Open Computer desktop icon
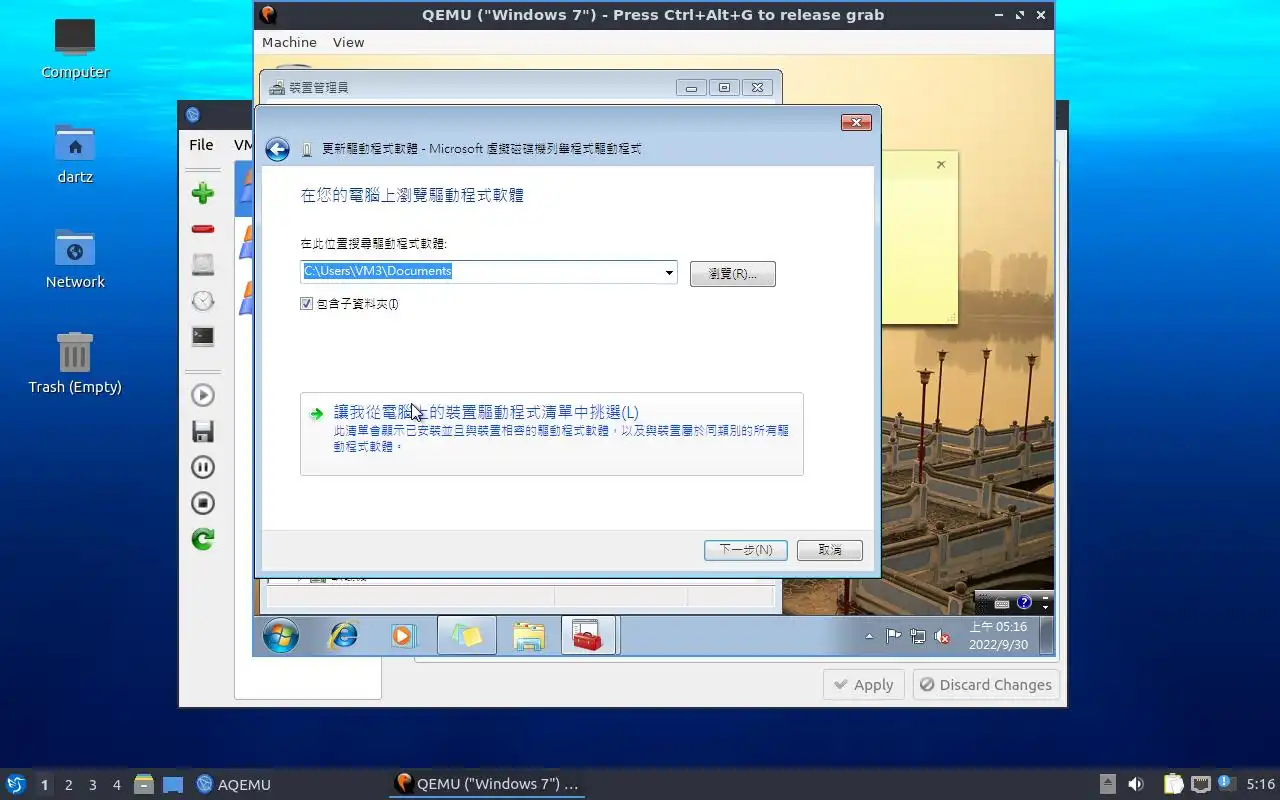This screenshot has width=1280, height=800. pyautogui.click(x=75, y=48)
